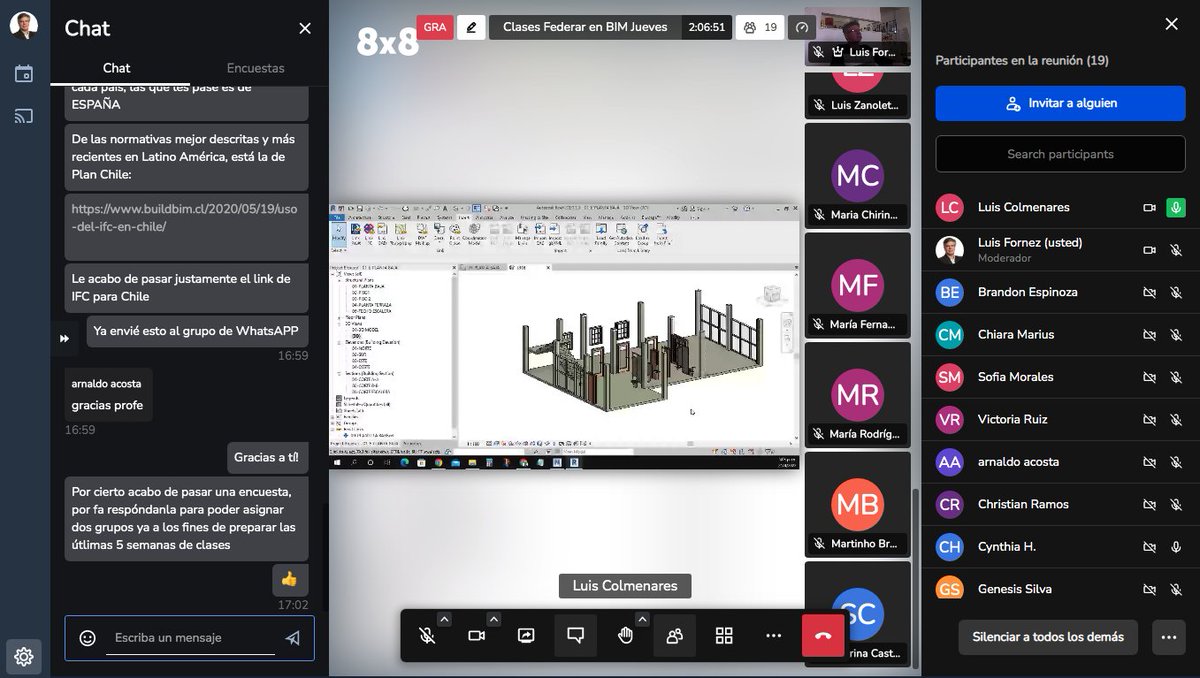Select María Rodríguez tile MR
1200x678 pixels.
pyautogui.click(x=857, y=395)
